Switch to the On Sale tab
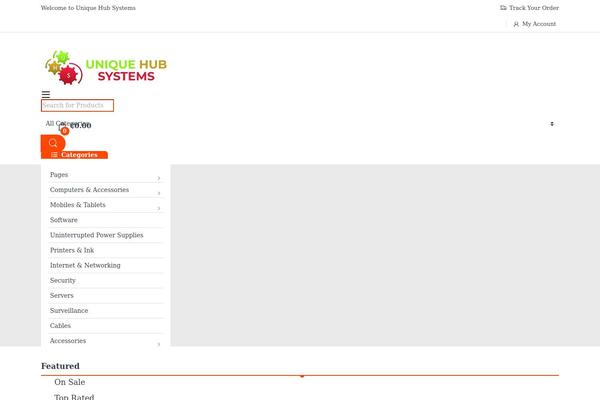Screen dimensions: 600x400 pos(70,382)
